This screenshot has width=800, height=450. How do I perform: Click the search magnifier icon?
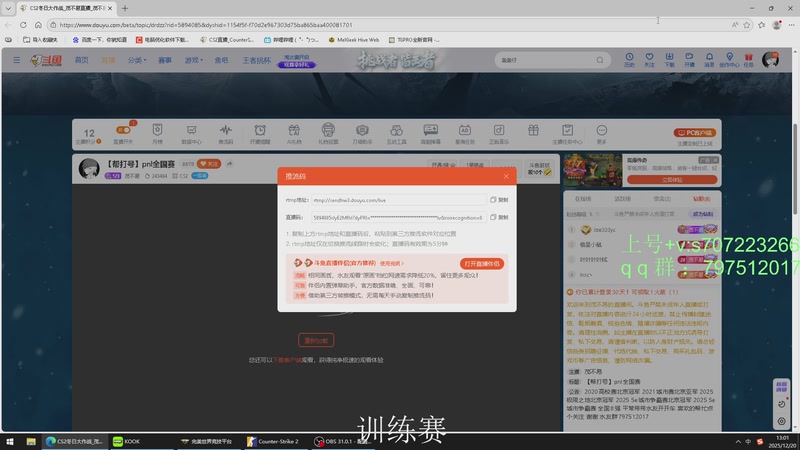tap(600, 60)
